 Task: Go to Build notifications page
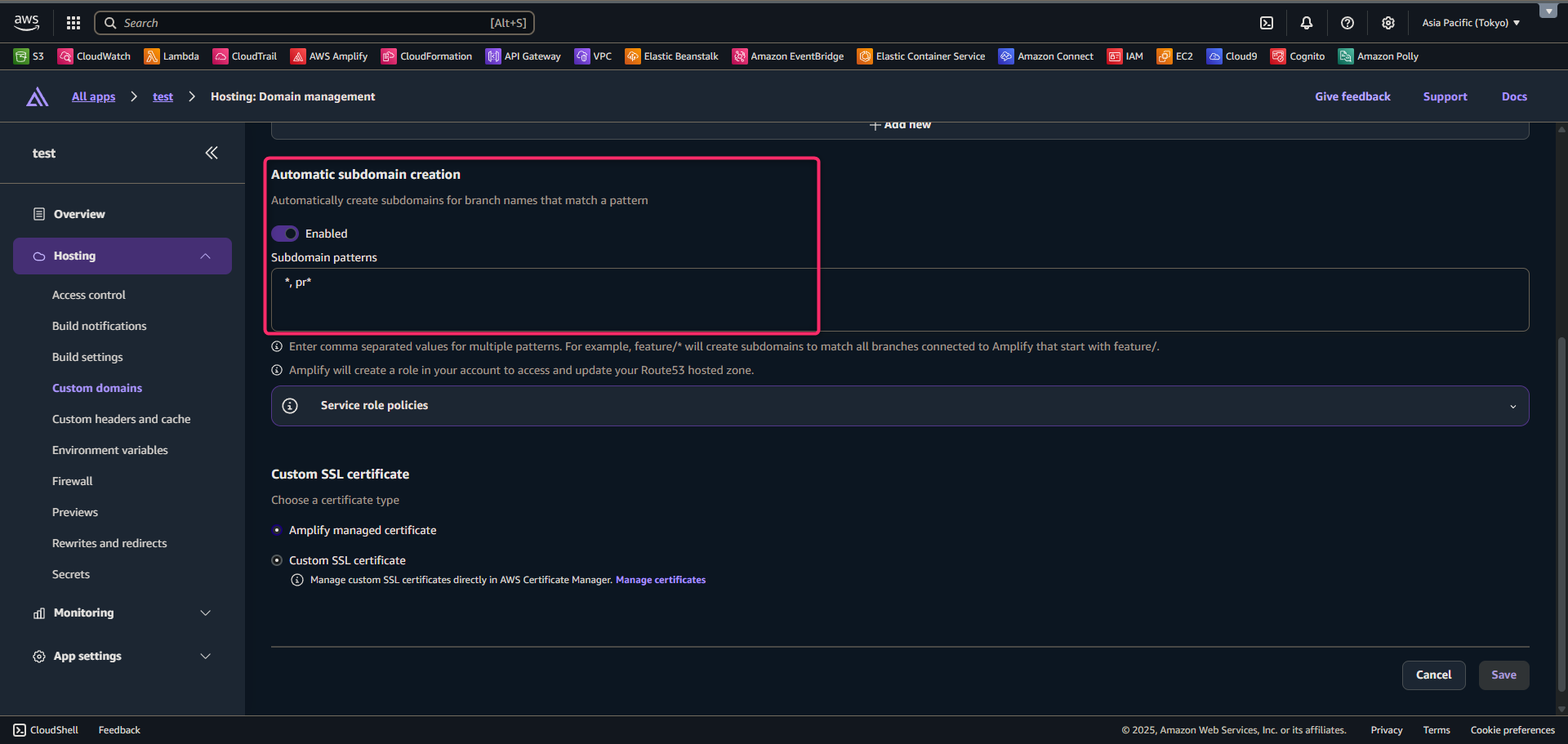click(100, 326)
